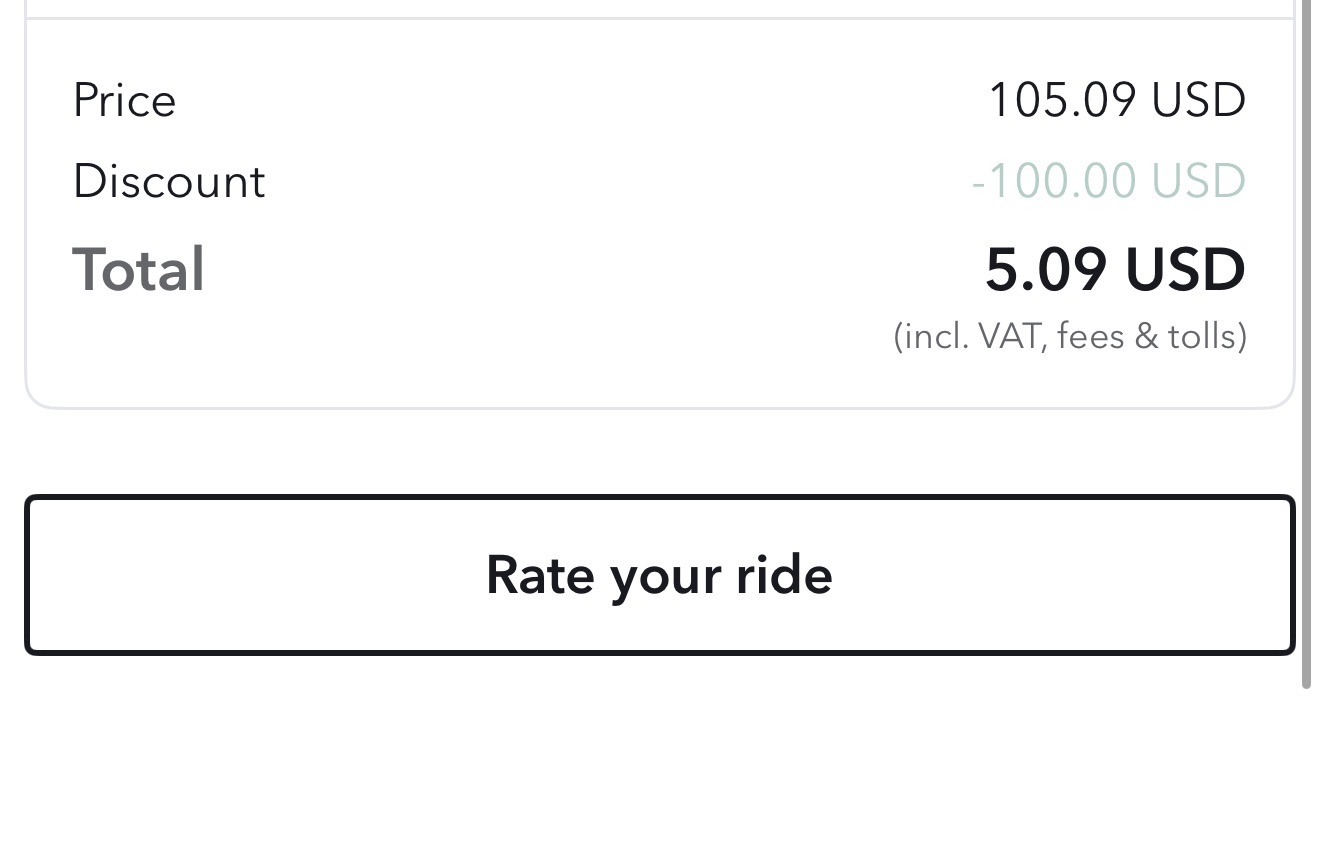Click the ampersand in the fees note

click(x=1144, y=336)
